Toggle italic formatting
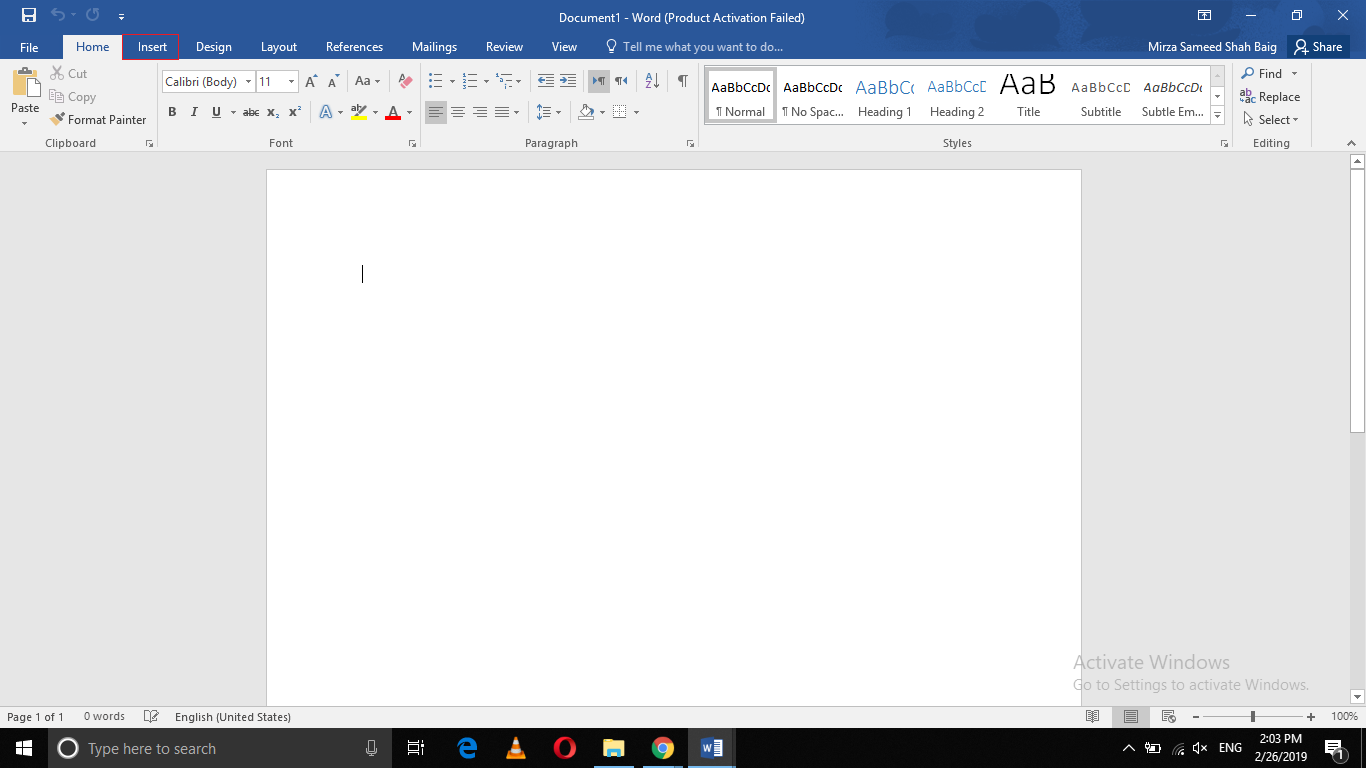This screenshot has height=768, width=1366. pyautogui.click(x=194, y=112)
